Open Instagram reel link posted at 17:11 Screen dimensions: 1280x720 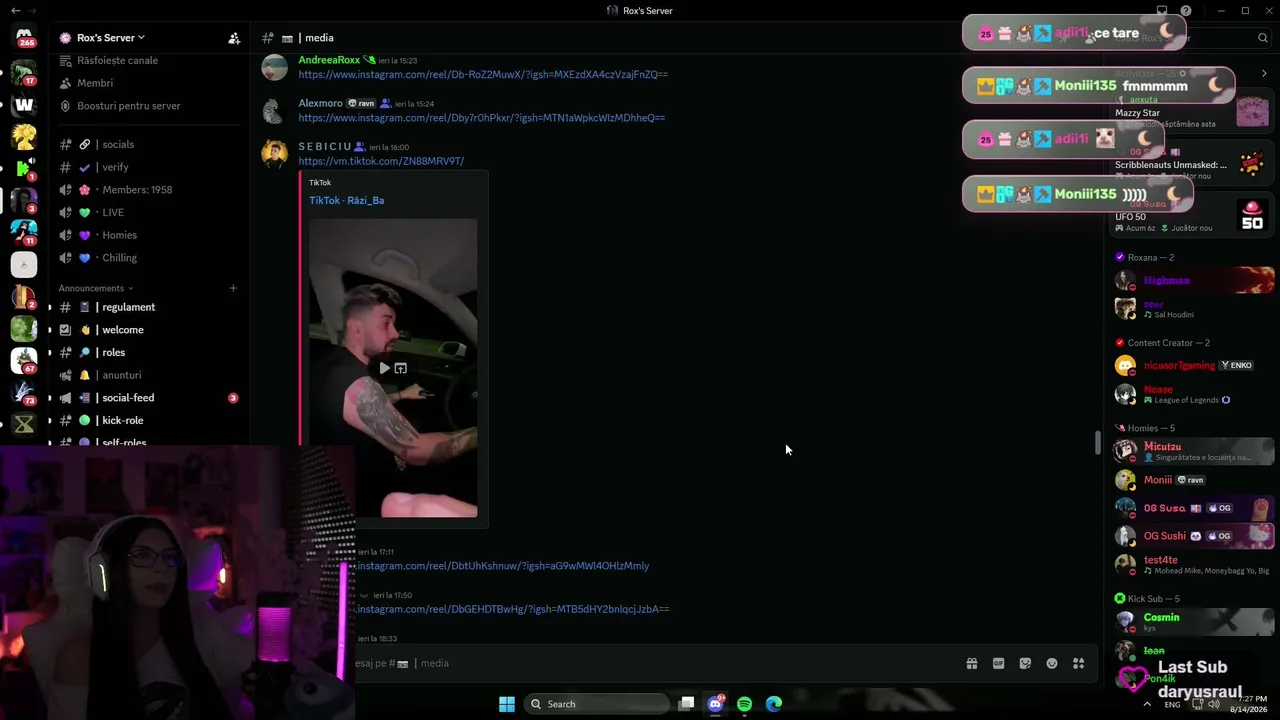[503, 566]
